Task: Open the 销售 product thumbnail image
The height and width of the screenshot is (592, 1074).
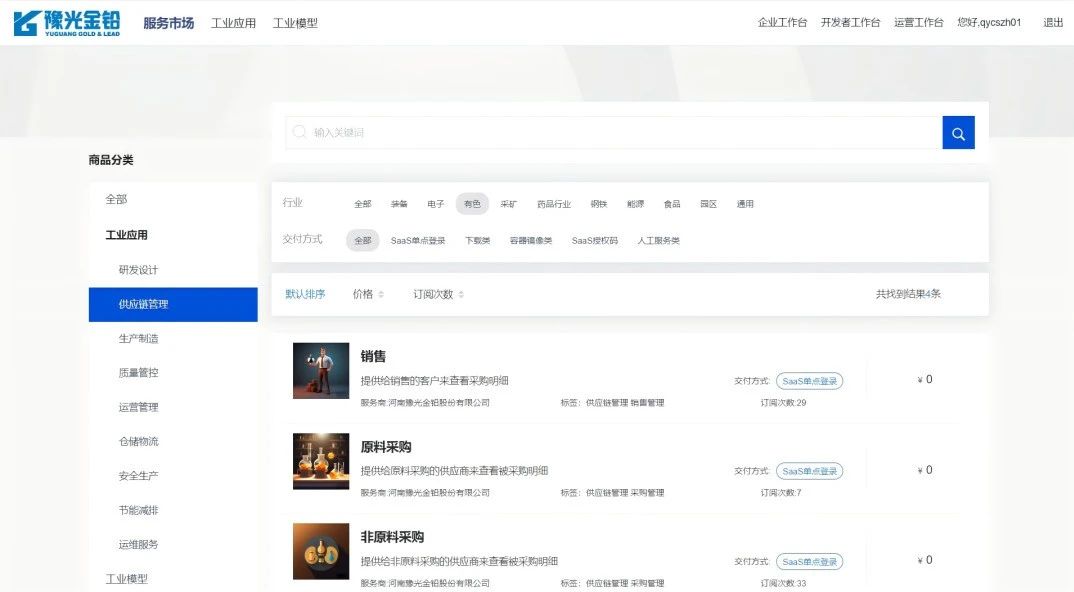Action: (321, 371)
